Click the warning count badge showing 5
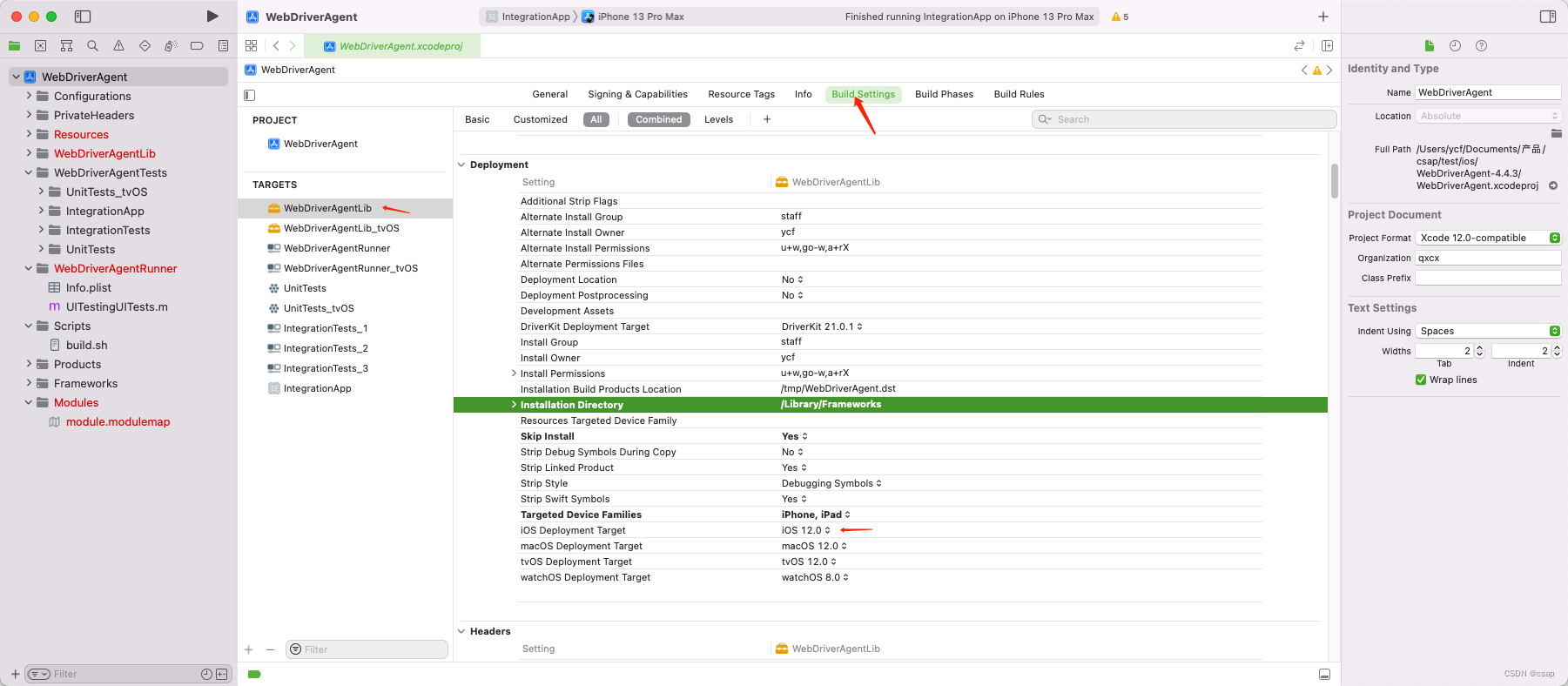The height and width of the screenshot is (686, 1568). pyautogui.click(x=1120, y=17)
